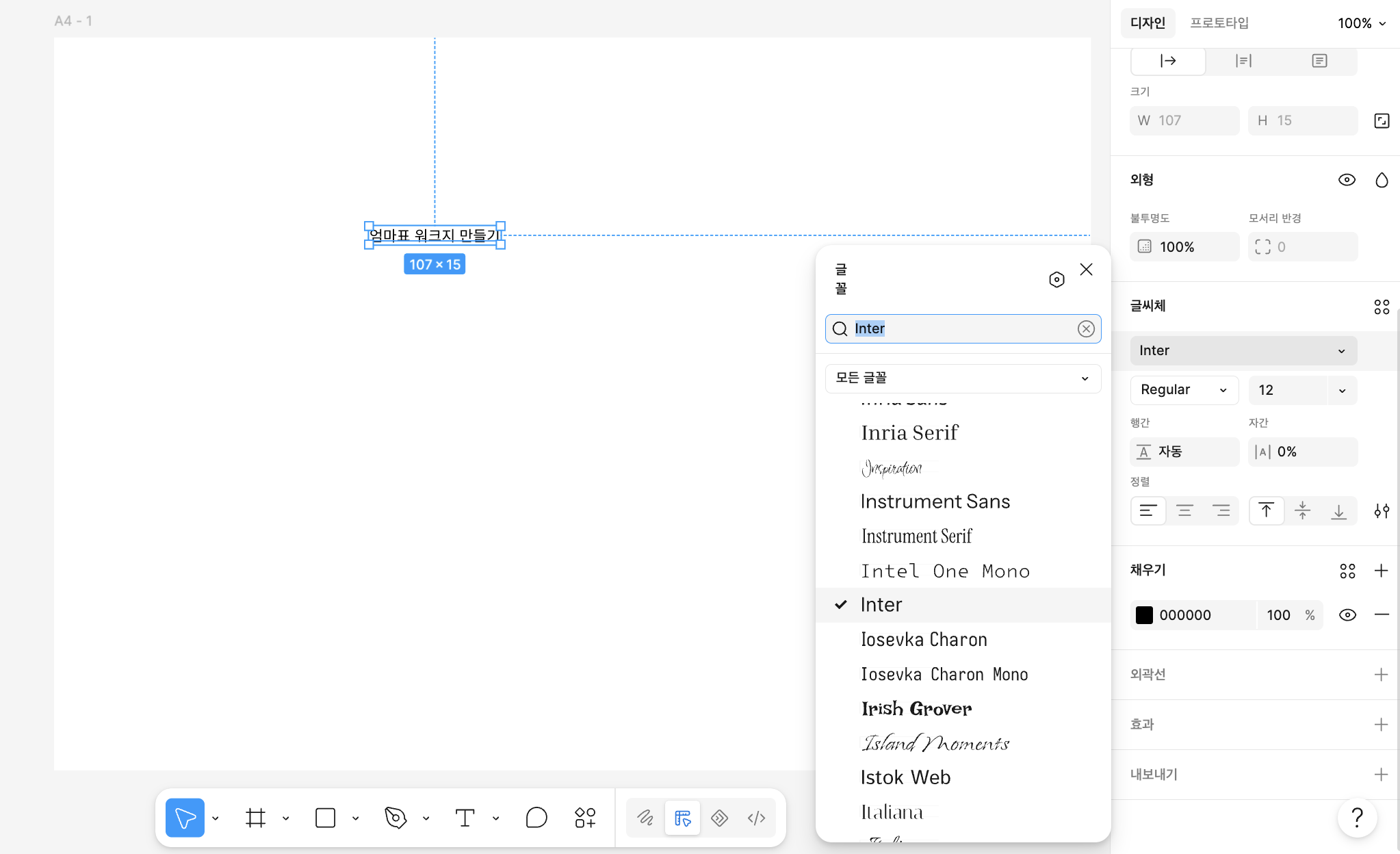This screenshot has width=1400, height=854.
Task: Open the 100% zoom dropdown
Action: point(1362,23)
